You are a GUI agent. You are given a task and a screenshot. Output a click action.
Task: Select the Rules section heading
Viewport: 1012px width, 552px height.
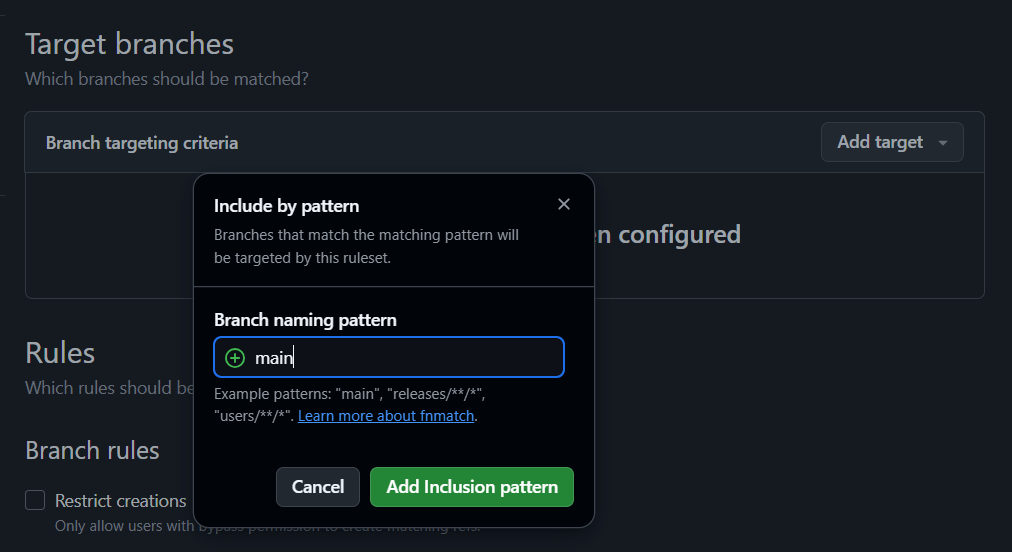click(x=60, y=353)
